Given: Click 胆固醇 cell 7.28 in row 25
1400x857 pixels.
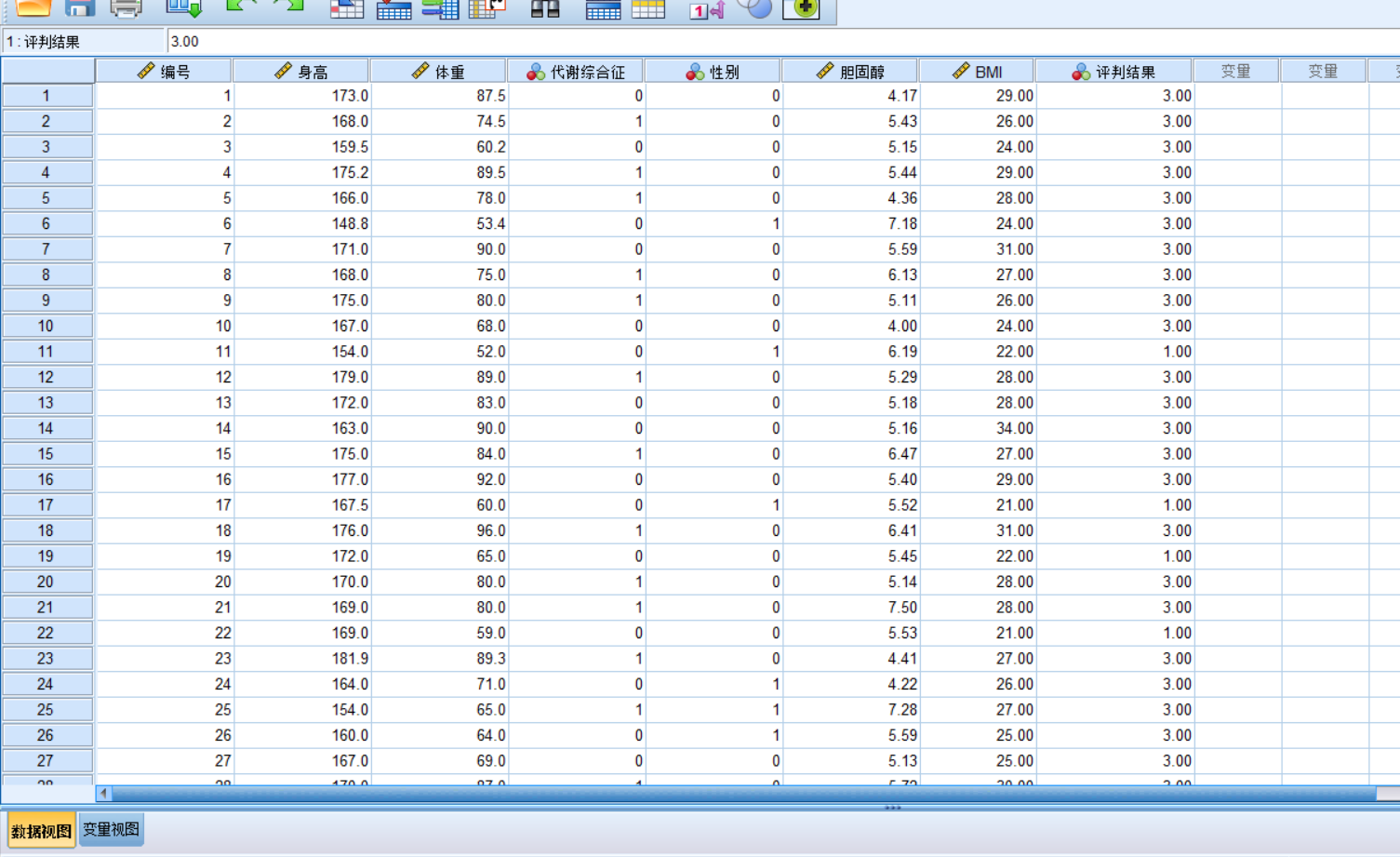Looking at the screenshot, I should [x=851, y=710].
